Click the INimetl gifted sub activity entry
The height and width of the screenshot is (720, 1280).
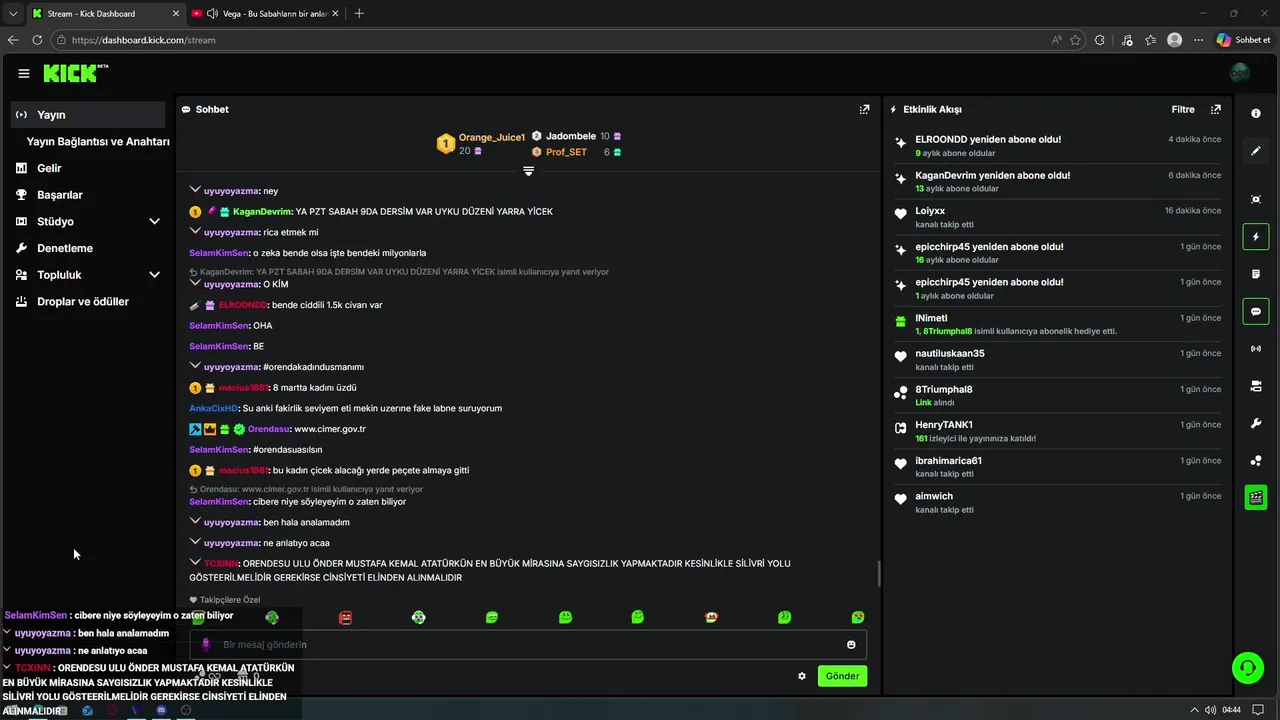tap(1058, 324)
